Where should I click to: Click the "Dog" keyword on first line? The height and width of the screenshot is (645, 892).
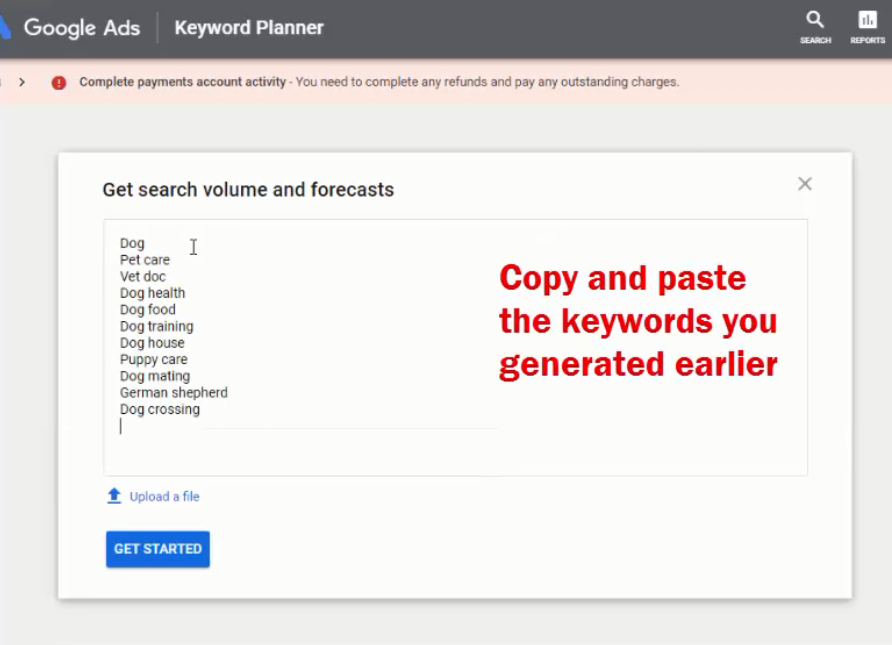click(132, 243)
